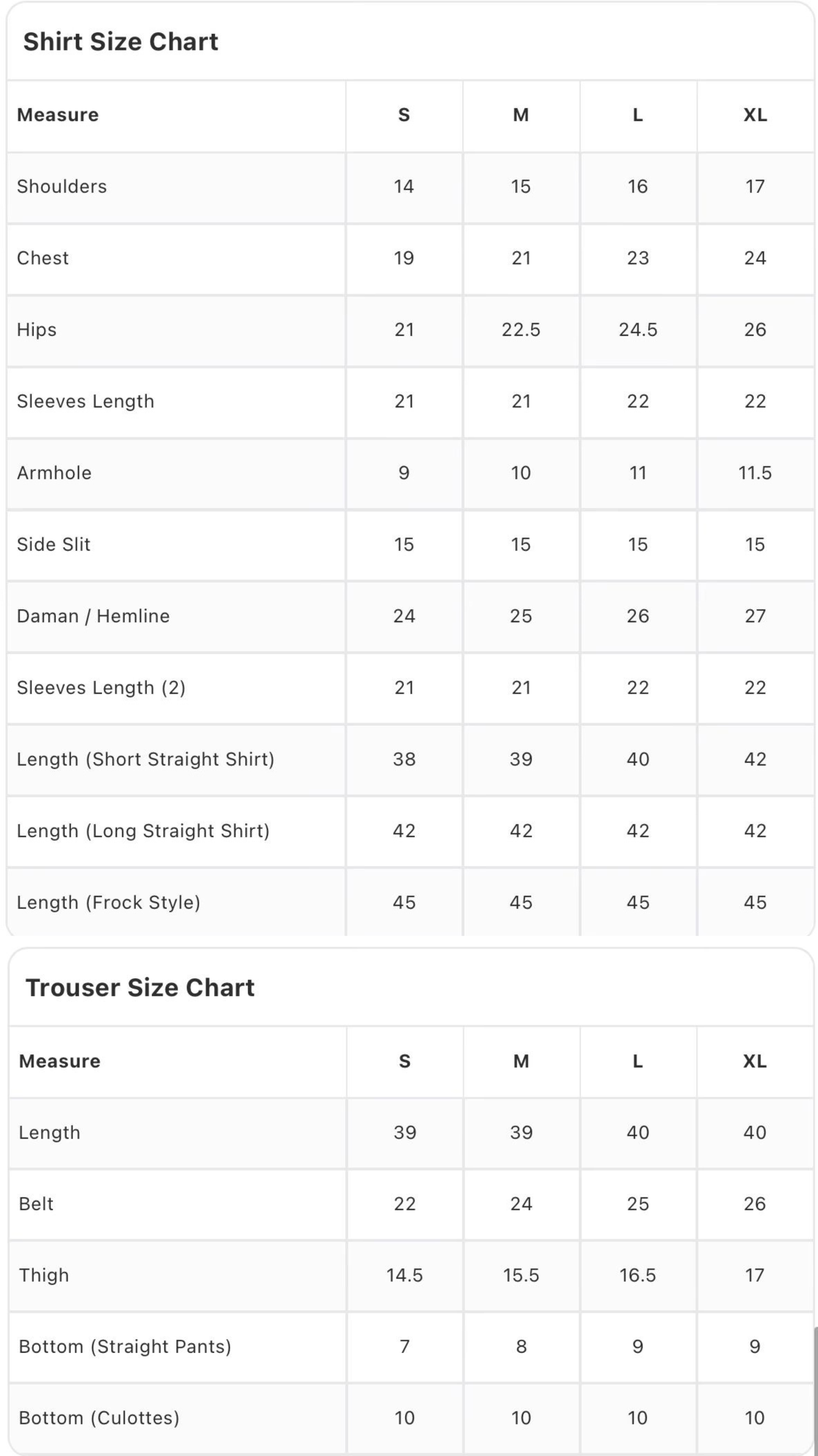Viewport: 818px width, 1456px height.
Task: Click the Trouser Size Chart heading
Action: [x=140, y=987]
